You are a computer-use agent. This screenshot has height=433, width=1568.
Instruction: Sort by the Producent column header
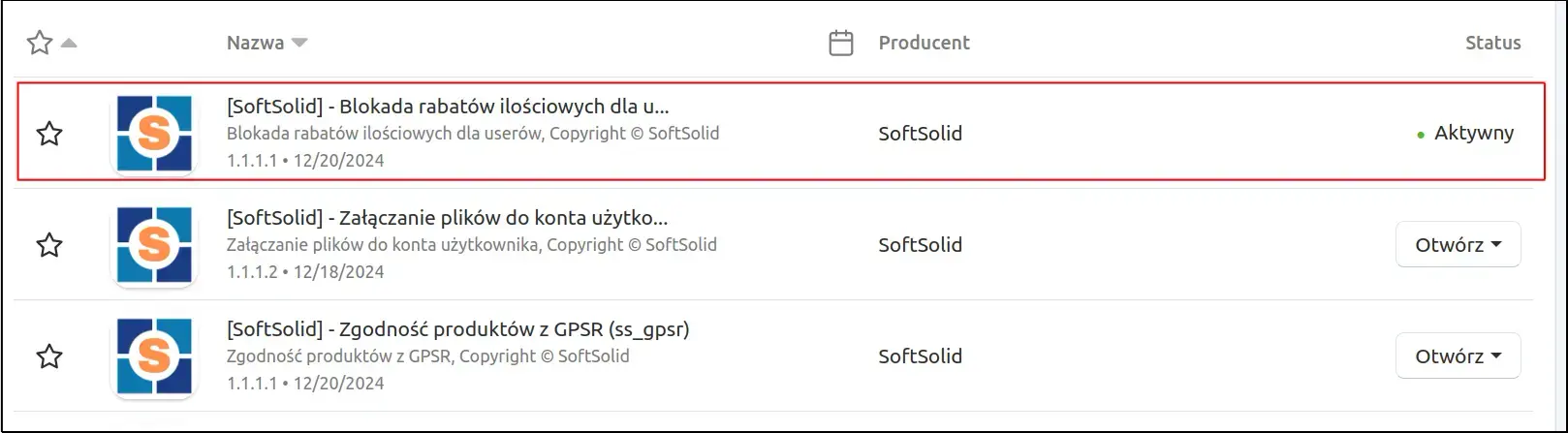tap(924, 43)
